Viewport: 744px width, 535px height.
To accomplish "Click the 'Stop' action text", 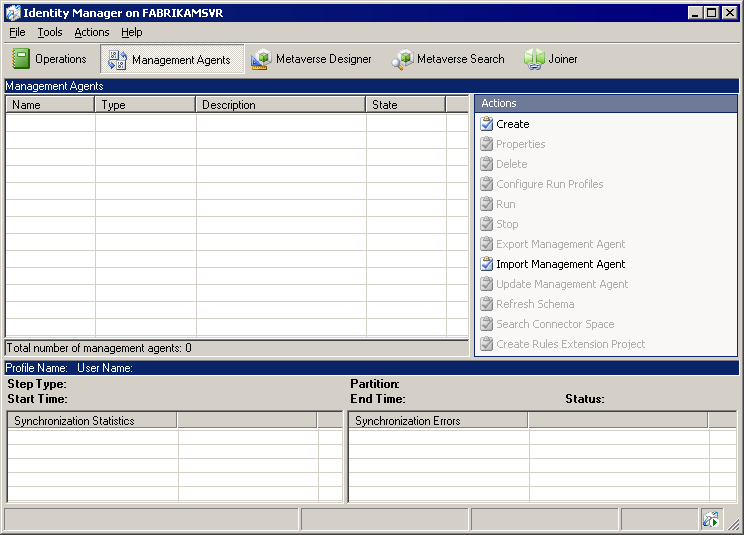I will click(x=507, y=224).
